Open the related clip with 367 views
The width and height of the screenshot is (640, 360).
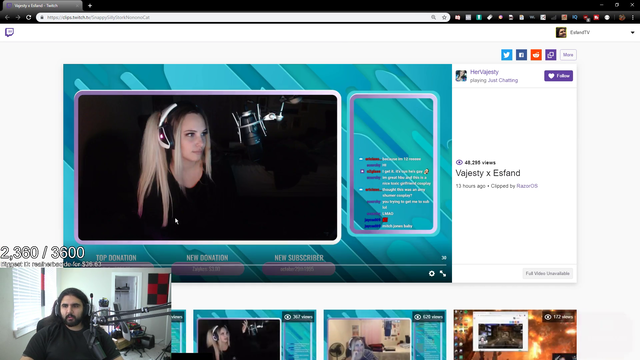pos(255,335)
